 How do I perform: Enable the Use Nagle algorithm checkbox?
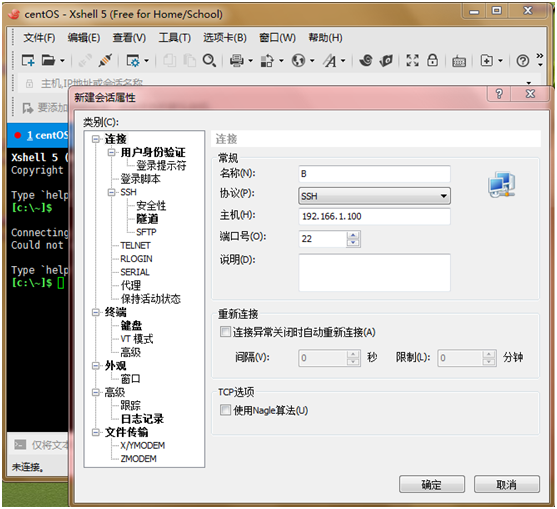[225, 410]
